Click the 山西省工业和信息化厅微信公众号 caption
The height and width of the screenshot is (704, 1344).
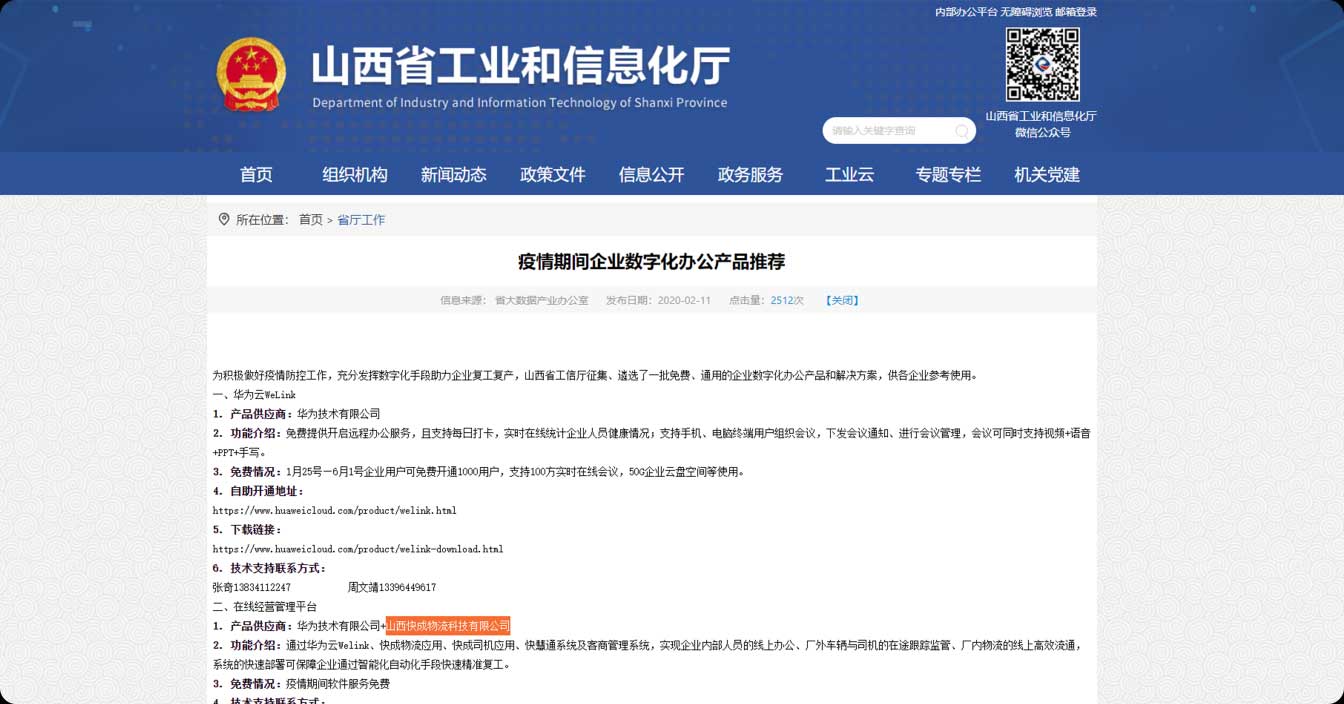(1041, 124)
